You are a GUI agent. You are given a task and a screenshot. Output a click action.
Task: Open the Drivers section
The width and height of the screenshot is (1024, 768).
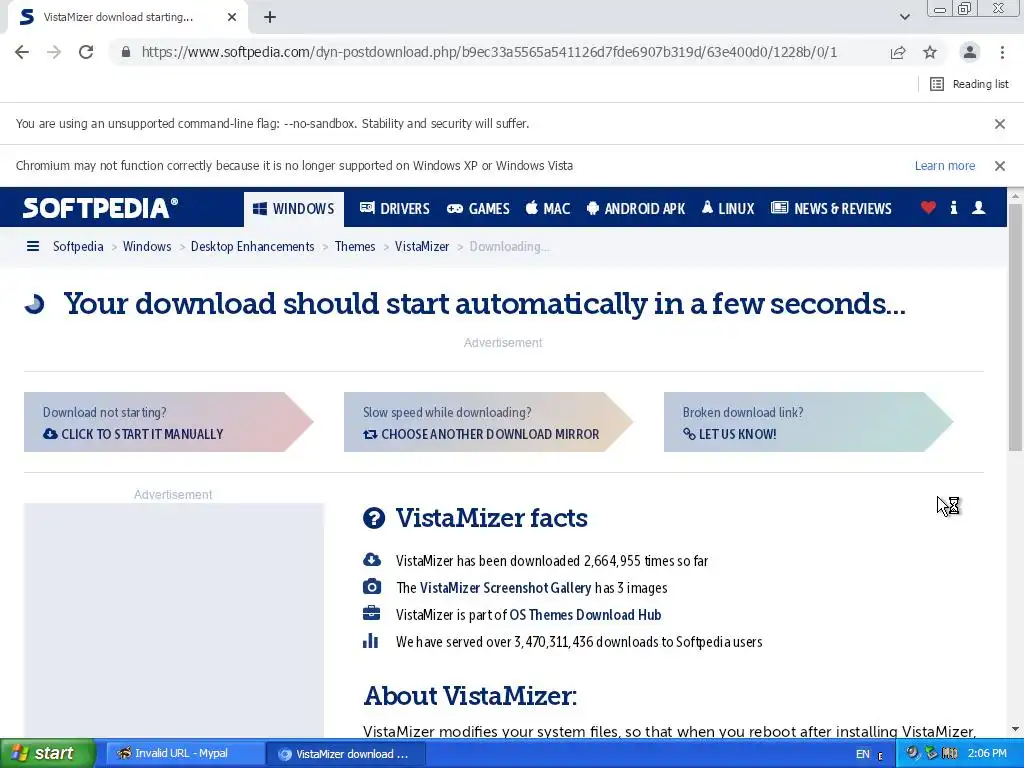(x=394, y=209)
